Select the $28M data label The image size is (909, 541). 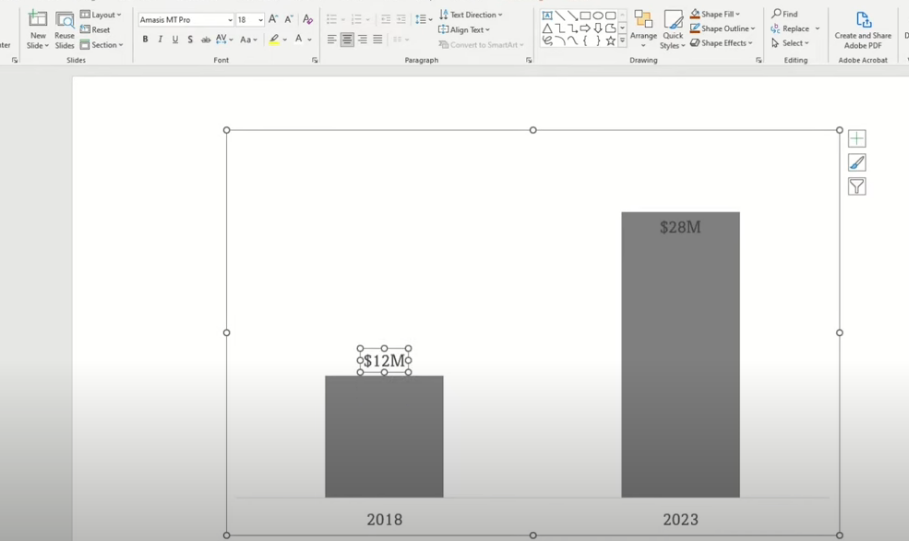tap(680, 227)
